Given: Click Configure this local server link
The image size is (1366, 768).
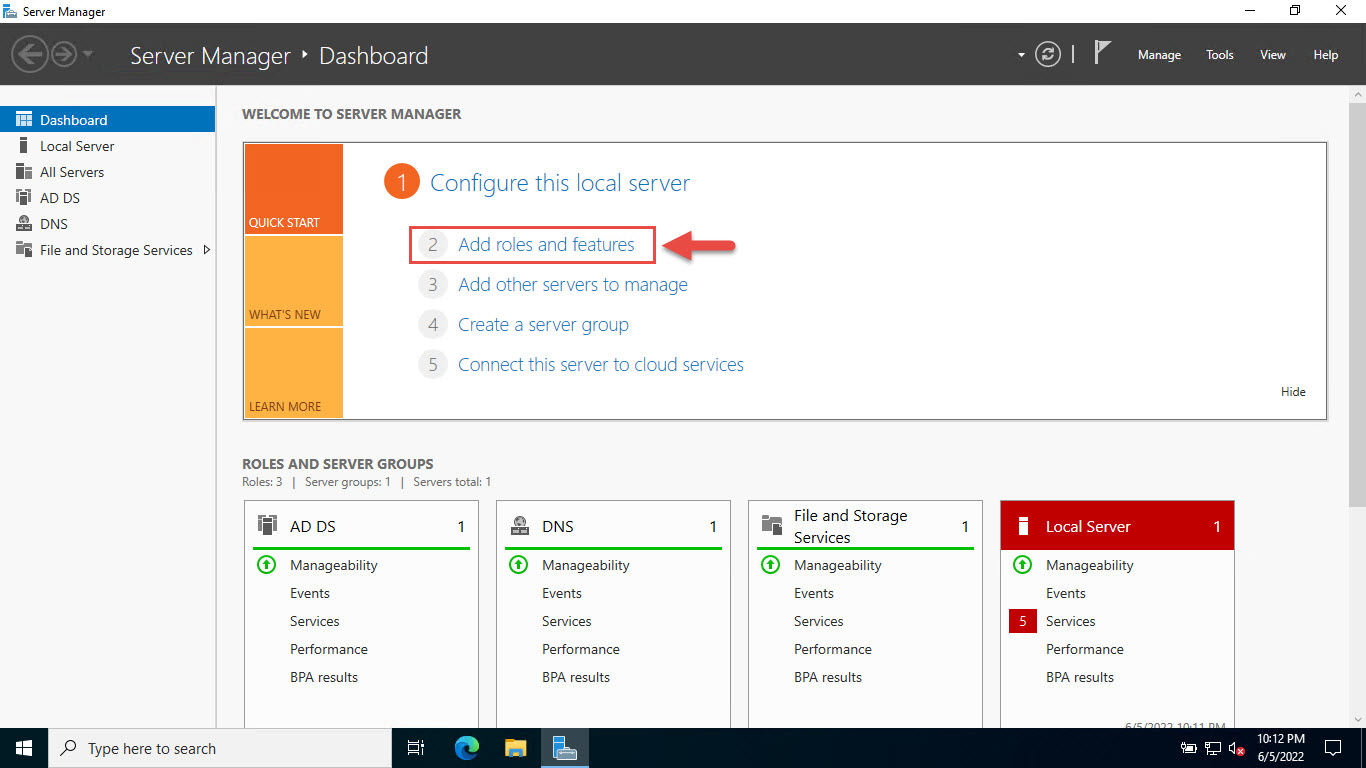Looking at the screenshot, I should (560, 183).
